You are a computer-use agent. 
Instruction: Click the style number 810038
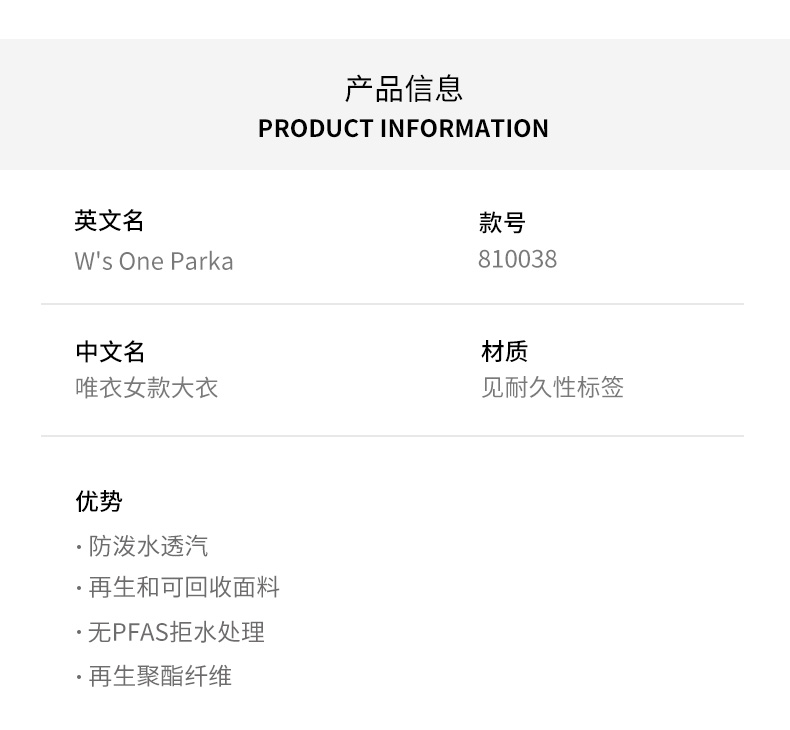click(517, 259)
